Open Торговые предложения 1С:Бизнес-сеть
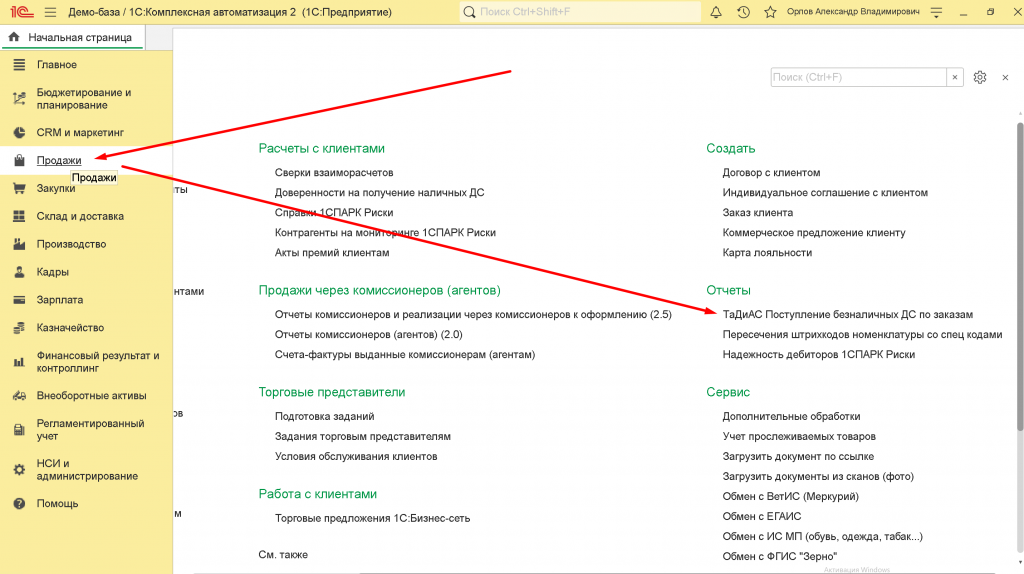Image resolution: width=1024 pixels, height=574 pixels. pyautogui.click(x=372, y=518)
